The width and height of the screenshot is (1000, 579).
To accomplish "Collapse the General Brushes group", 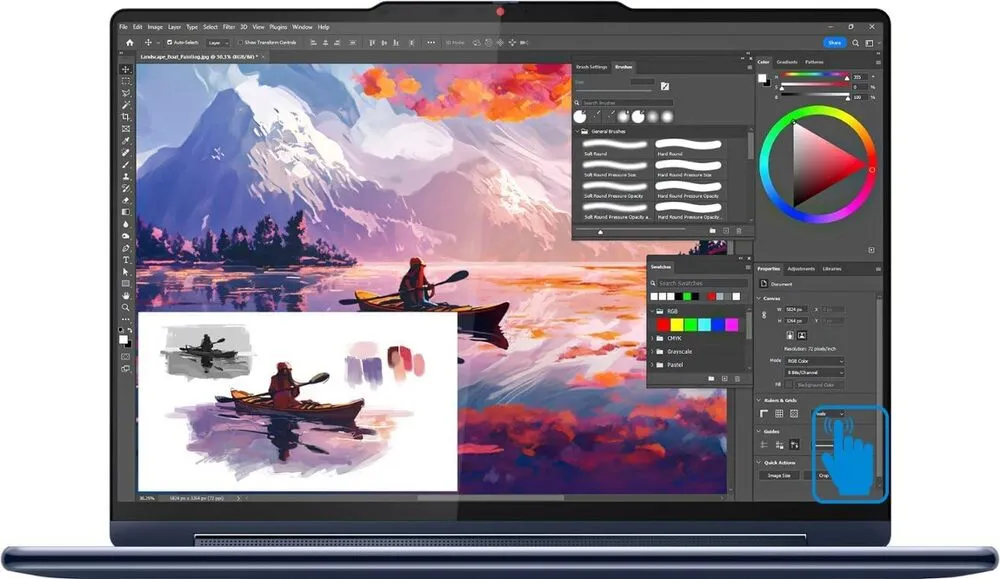I will point(578,131).
